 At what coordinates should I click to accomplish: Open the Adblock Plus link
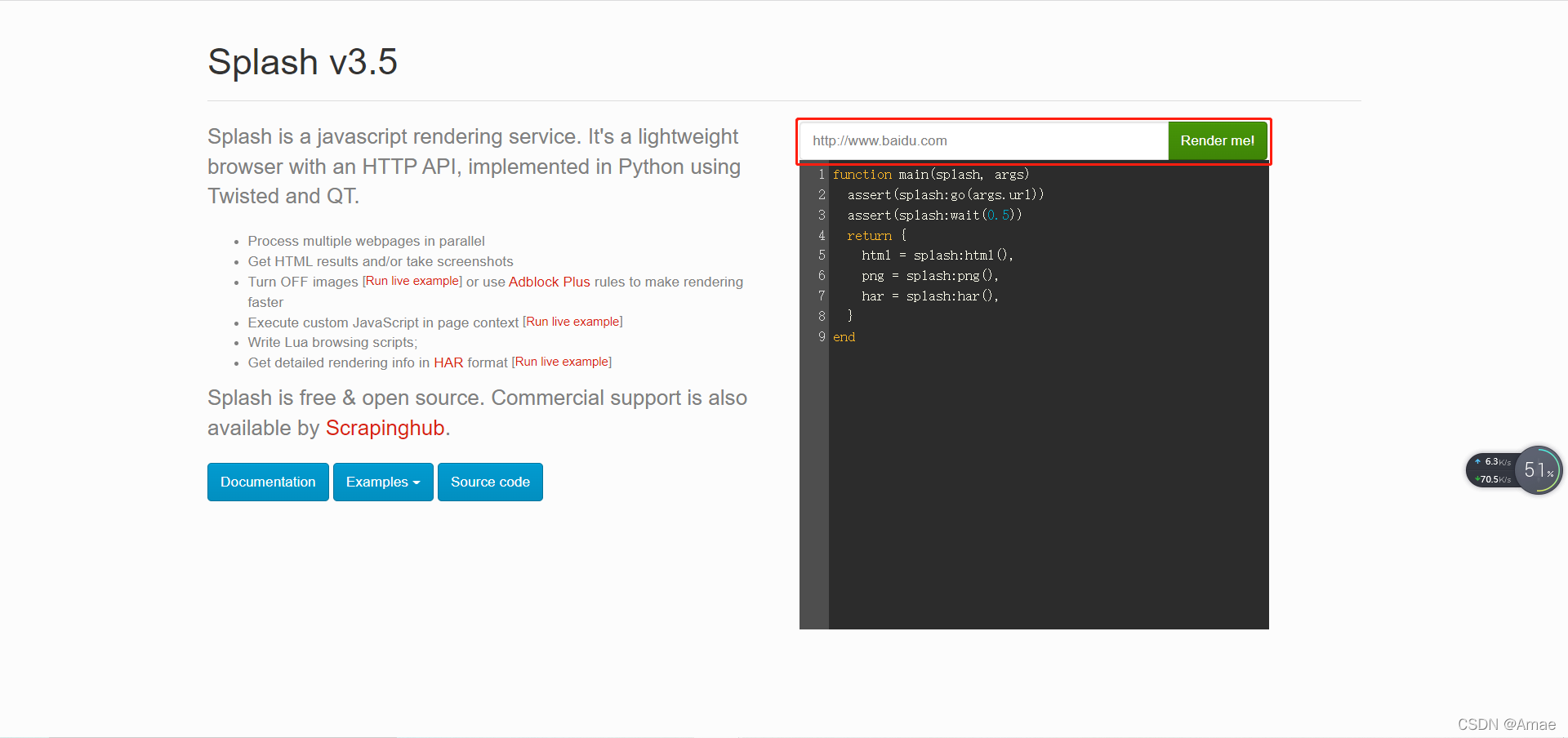click(x=549, y=282)
